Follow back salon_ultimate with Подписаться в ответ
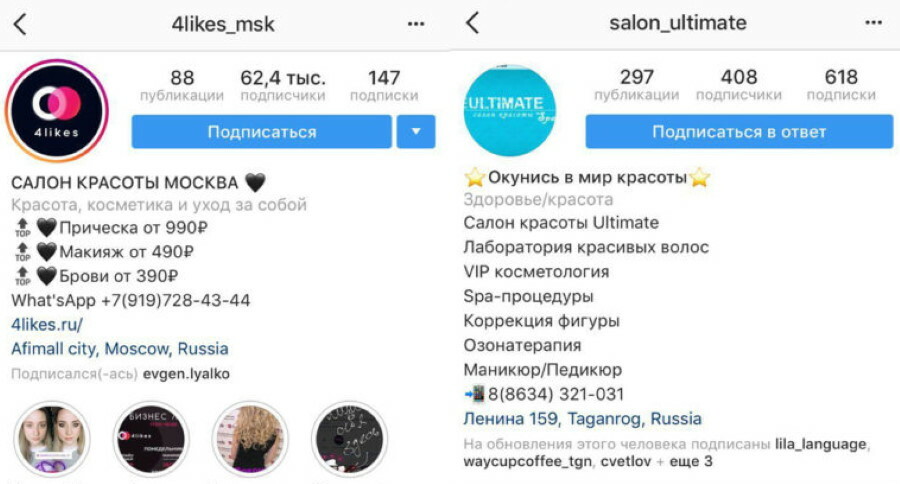 point(739,131)
